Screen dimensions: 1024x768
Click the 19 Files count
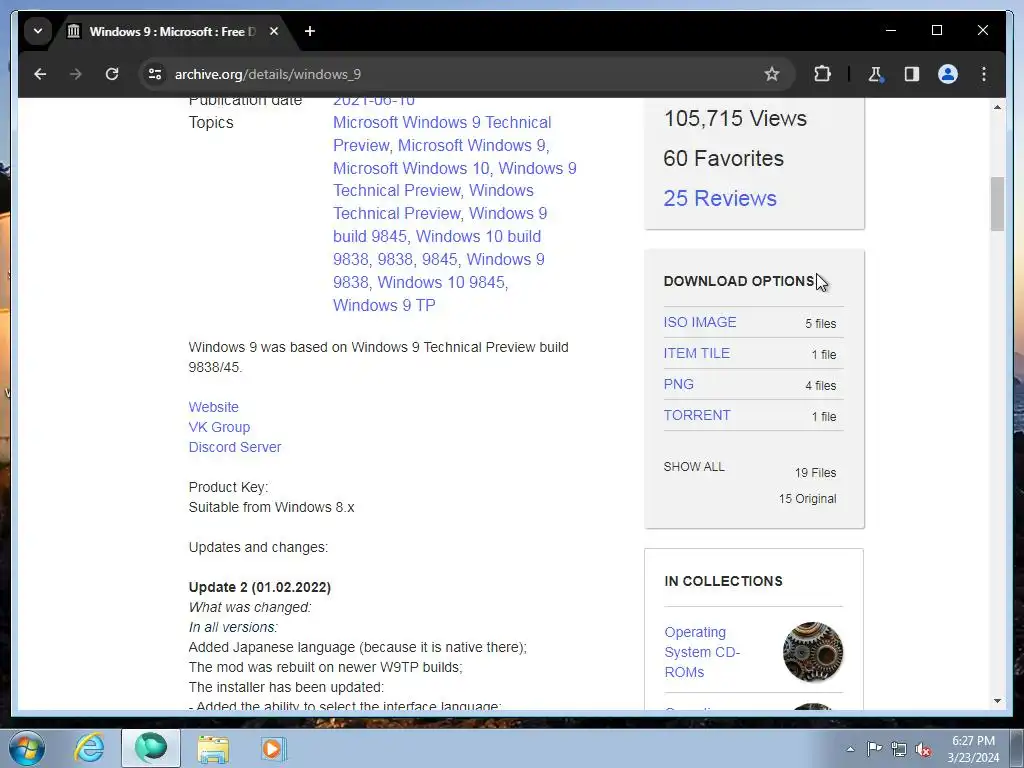pyautogui.click(x=815, y=473)
